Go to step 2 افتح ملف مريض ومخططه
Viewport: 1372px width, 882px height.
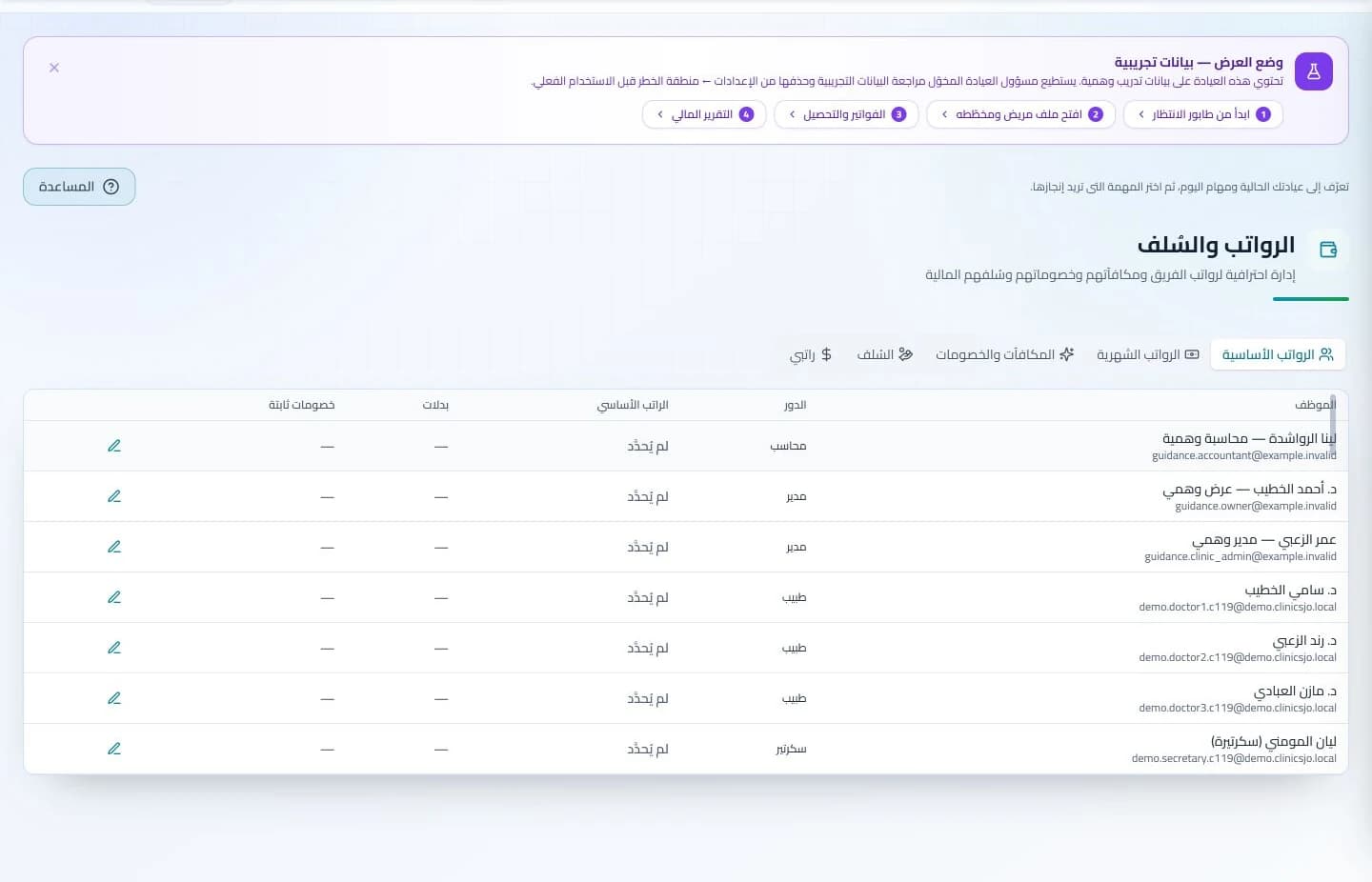point(1020,114)
